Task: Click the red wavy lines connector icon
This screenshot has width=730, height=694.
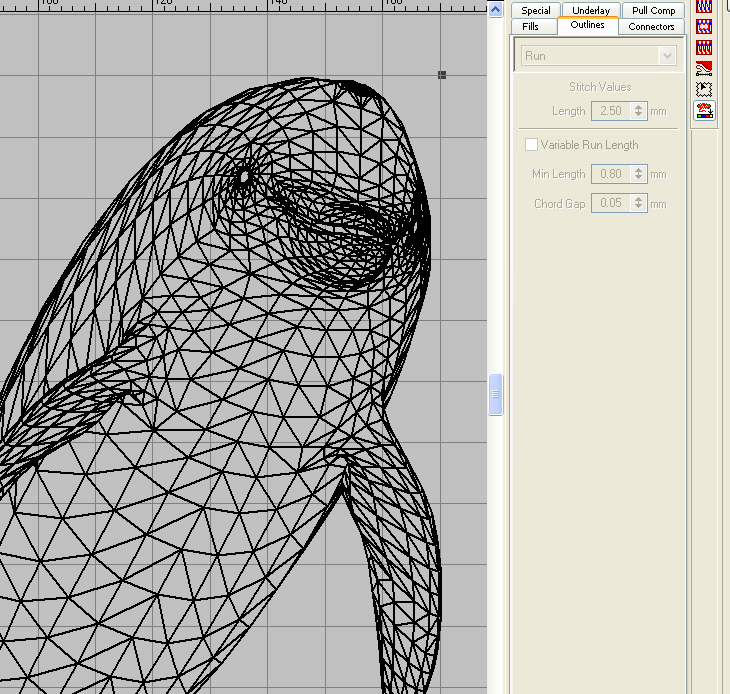Action: coord(705,68)
